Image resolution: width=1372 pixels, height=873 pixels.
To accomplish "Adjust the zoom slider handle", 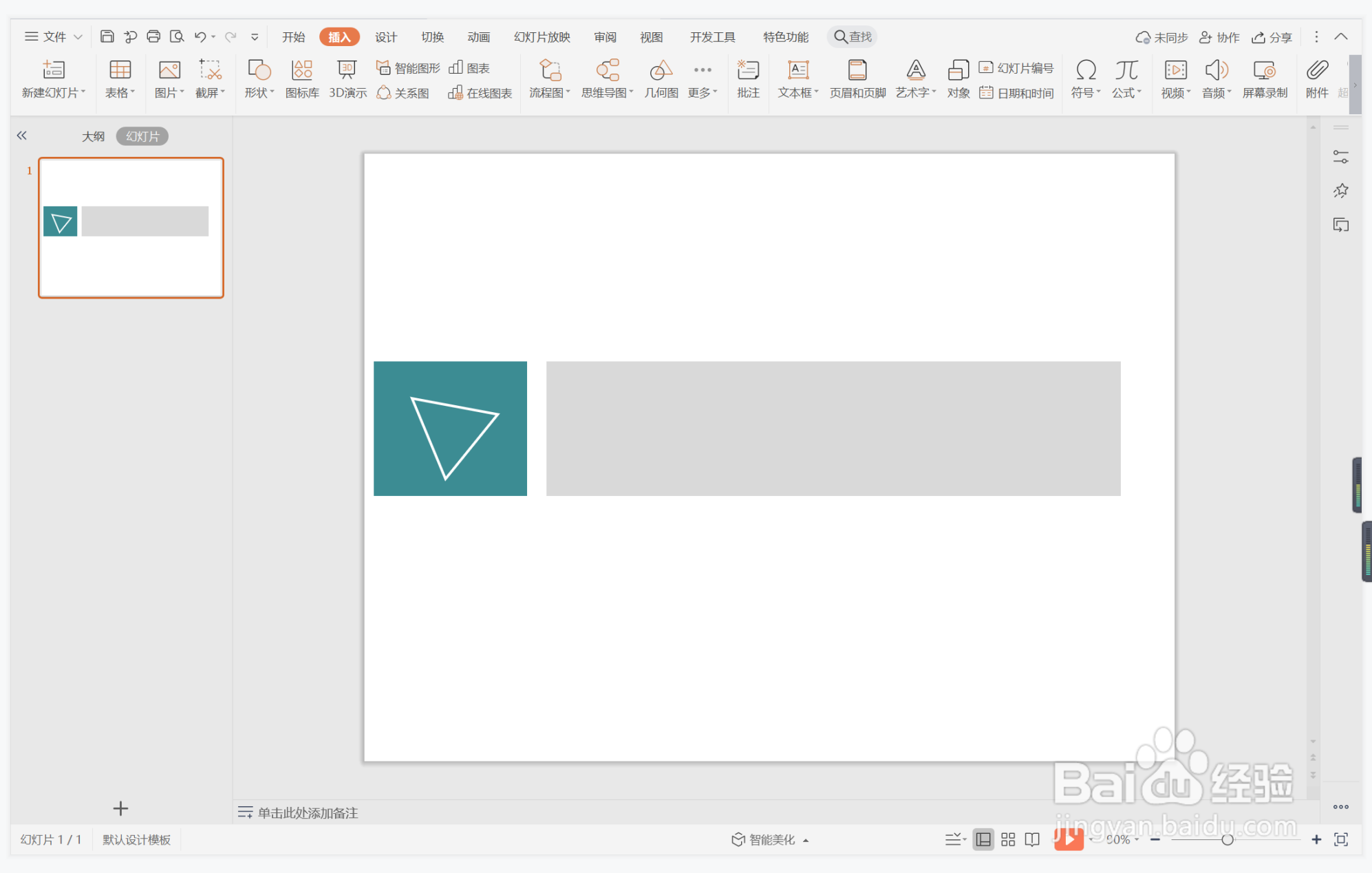I will [x=1227, y=839].
